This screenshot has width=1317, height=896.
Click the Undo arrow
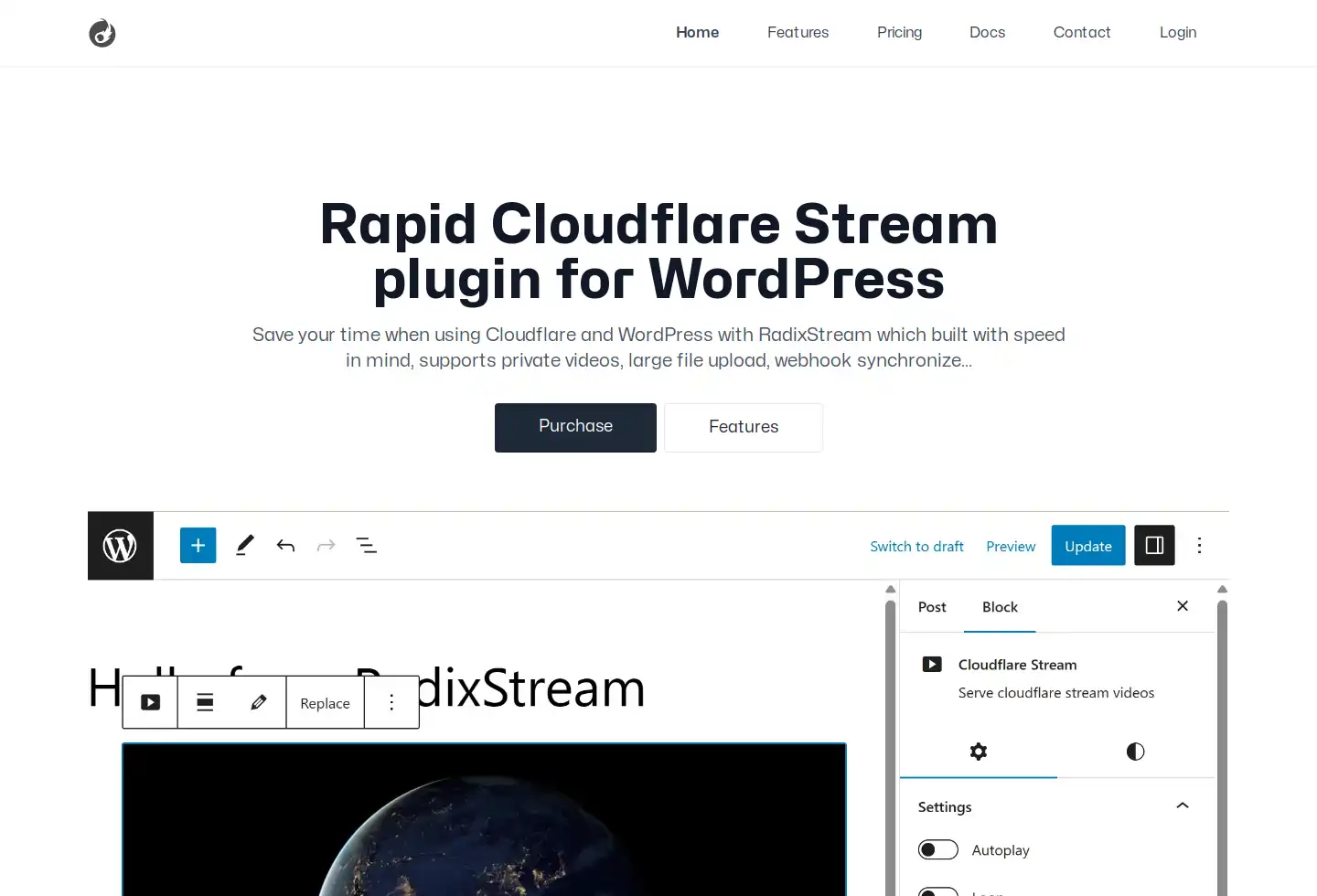tap(285, 546)
